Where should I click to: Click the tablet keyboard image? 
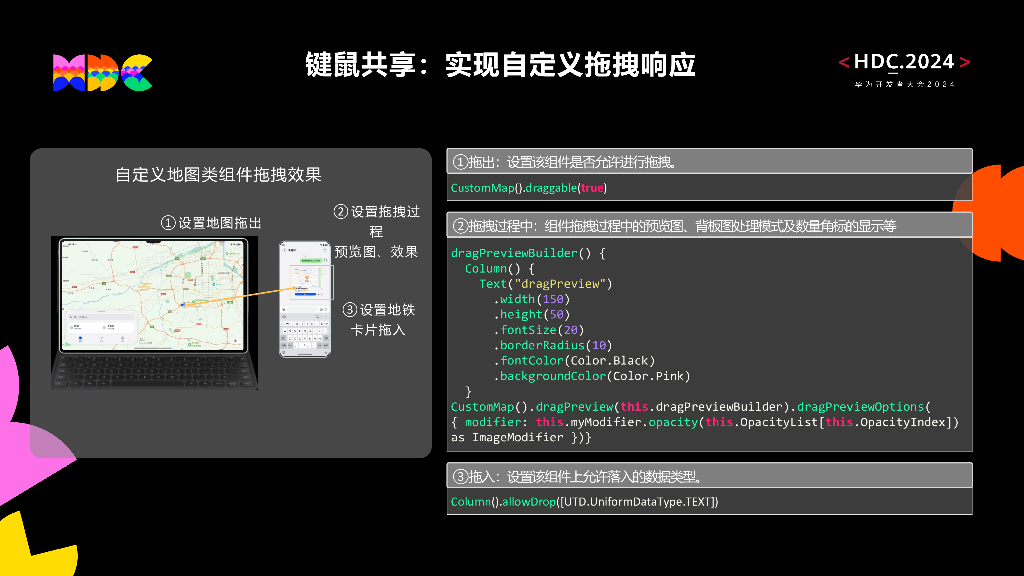click(x=154, y=372)
